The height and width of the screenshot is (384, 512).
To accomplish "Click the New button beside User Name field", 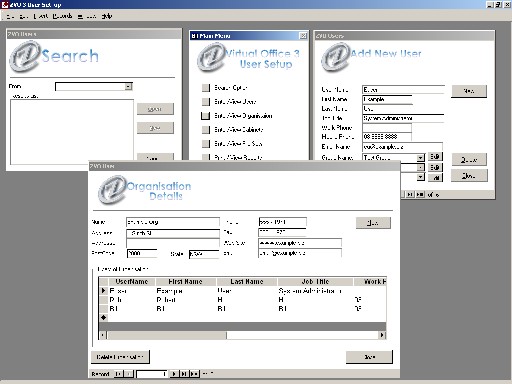I will click(469, 91).
